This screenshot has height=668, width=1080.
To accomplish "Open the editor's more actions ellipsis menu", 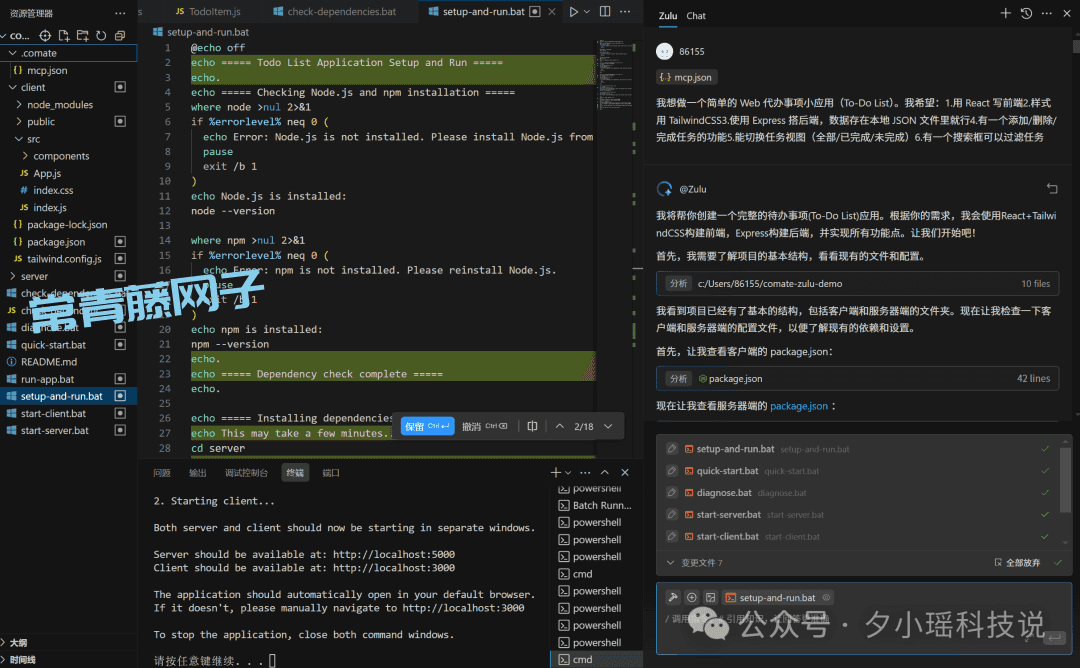I will [625, 12].
